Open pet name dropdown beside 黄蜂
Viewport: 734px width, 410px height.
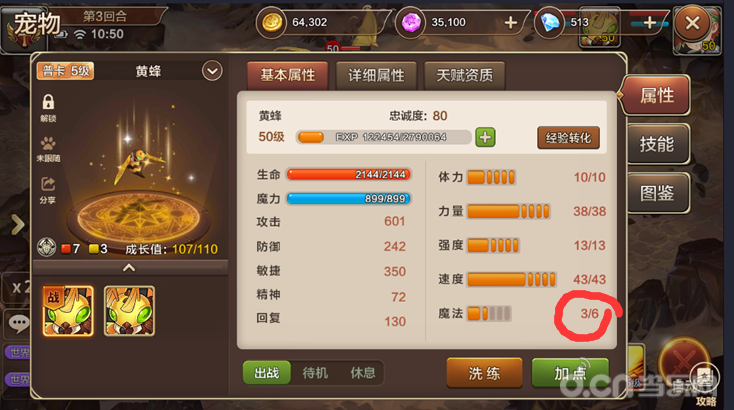pyautogui.click(x=212, y=71)
